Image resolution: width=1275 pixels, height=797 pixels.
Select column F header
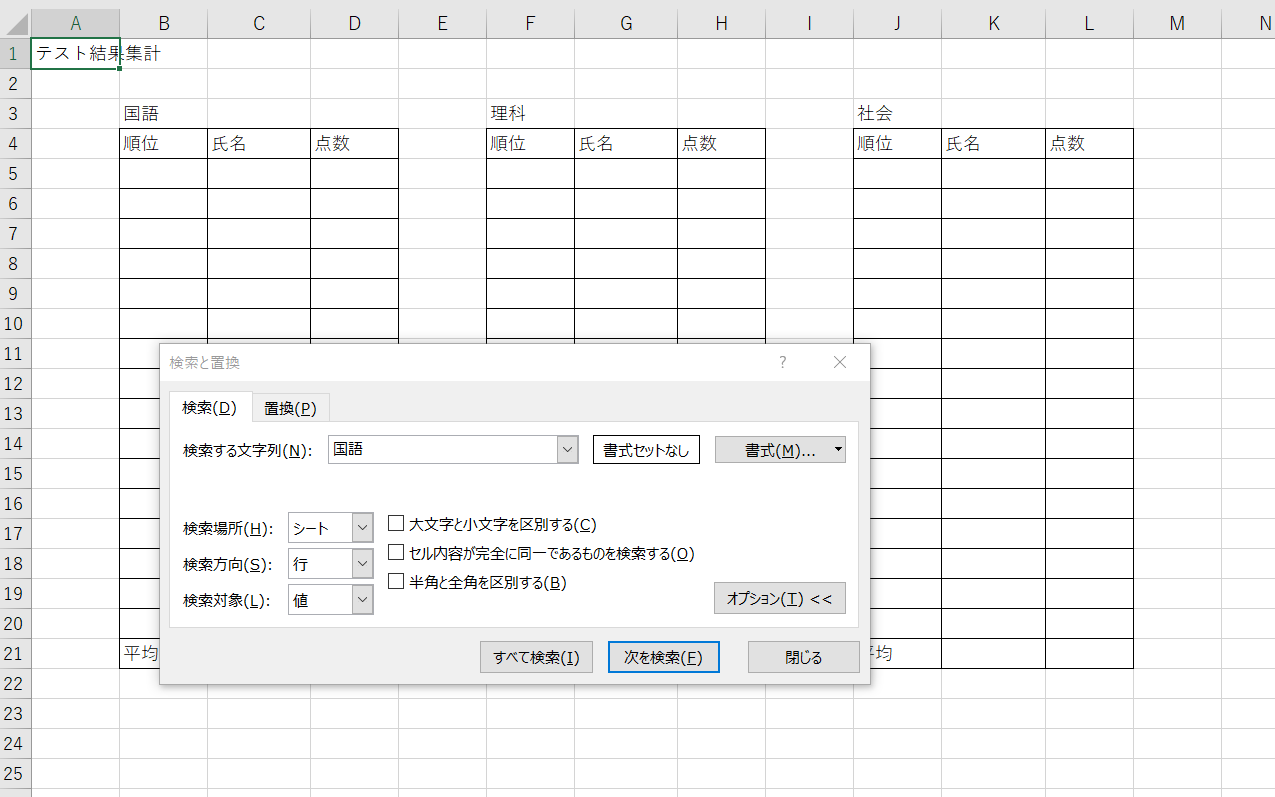(x=530, y=24)
